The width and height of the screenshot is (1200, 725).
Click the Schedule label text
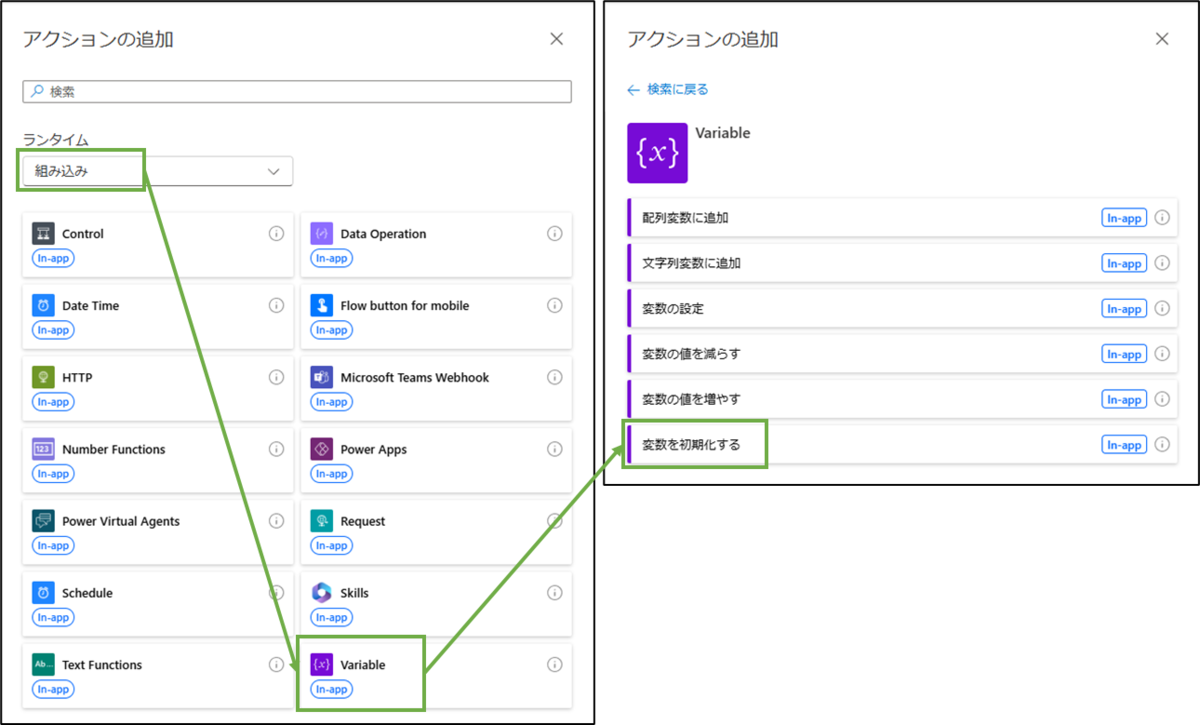tap(87, 593)
